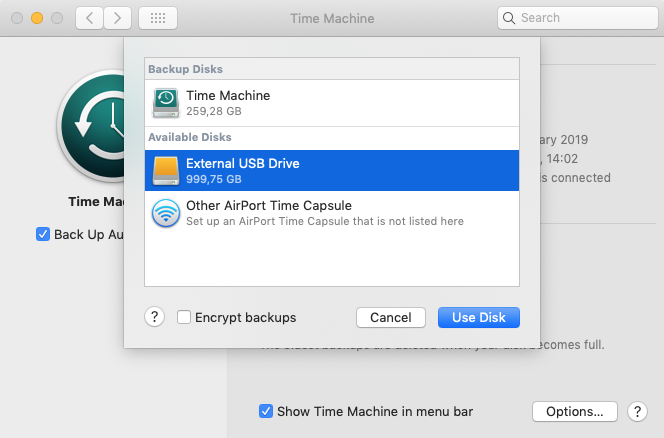Screen dimensions: 664x438
Task: Toggle Back Up Automatically checkbox
Action: pos(42,234)
